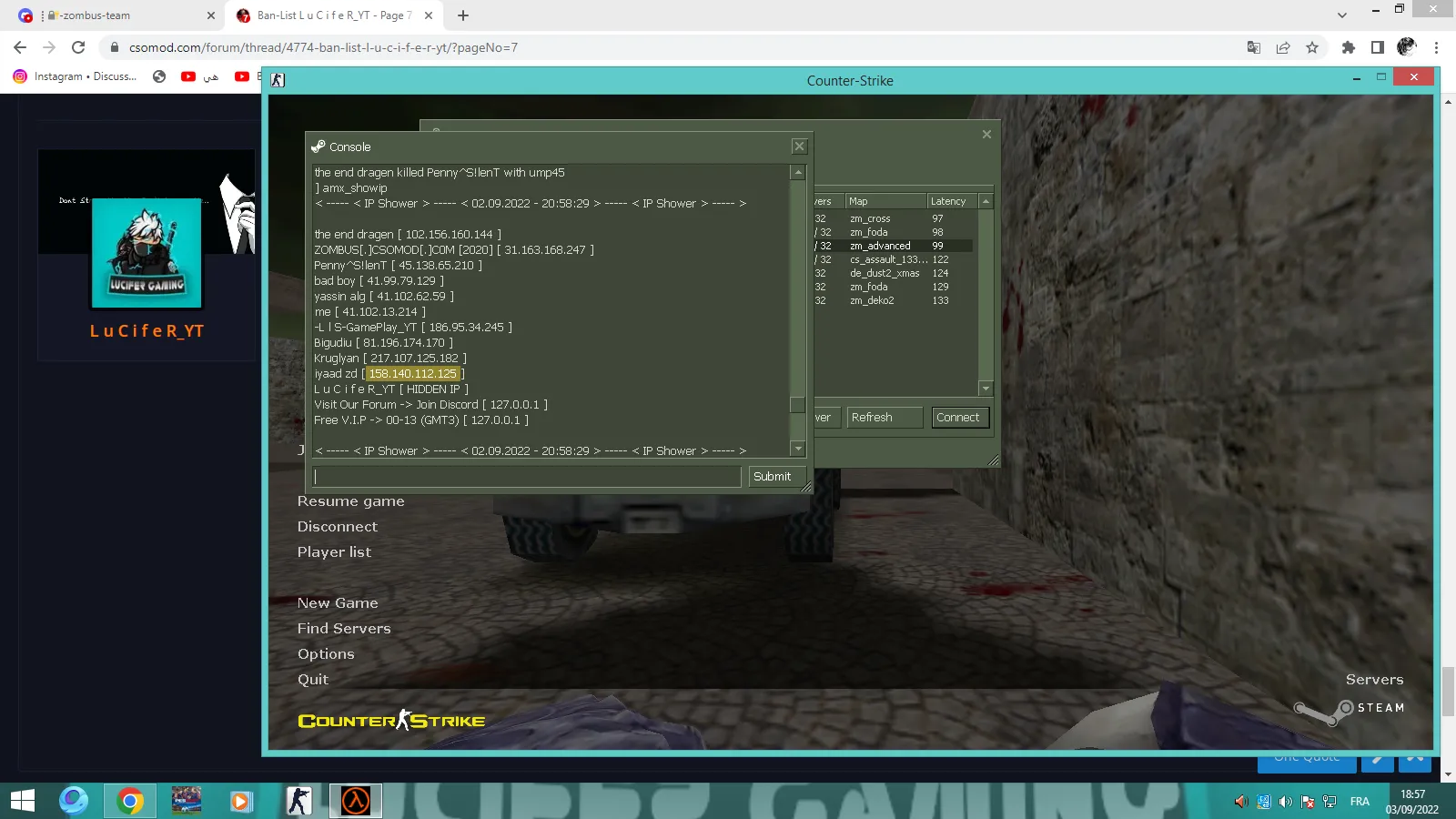The image size is (1456, 819).
Task: Close the -zombus-team tab
Action: (211, 15)
